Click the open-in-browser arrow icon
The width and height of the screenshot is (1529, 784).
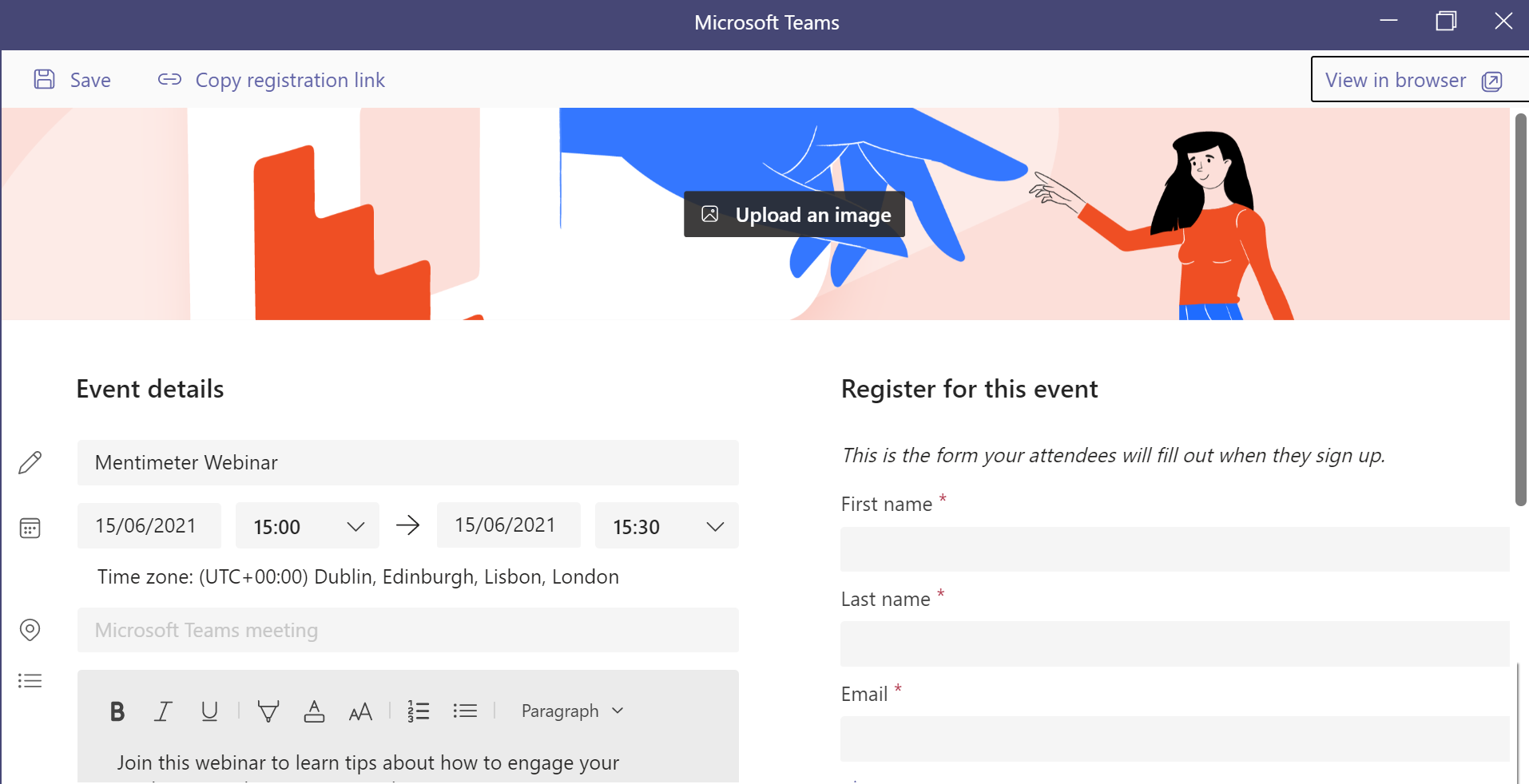1491,81
